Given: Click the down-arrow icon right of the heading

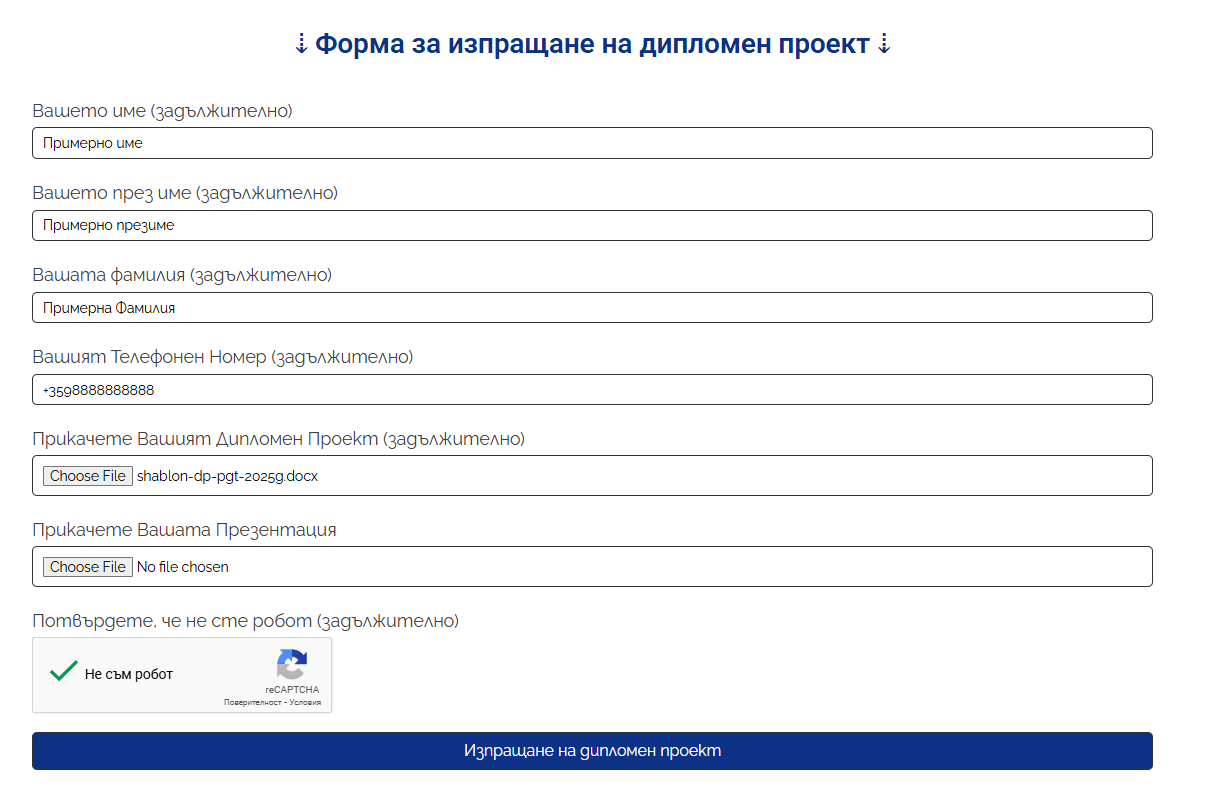Looking at the screenshot, I should coord(883,45).
